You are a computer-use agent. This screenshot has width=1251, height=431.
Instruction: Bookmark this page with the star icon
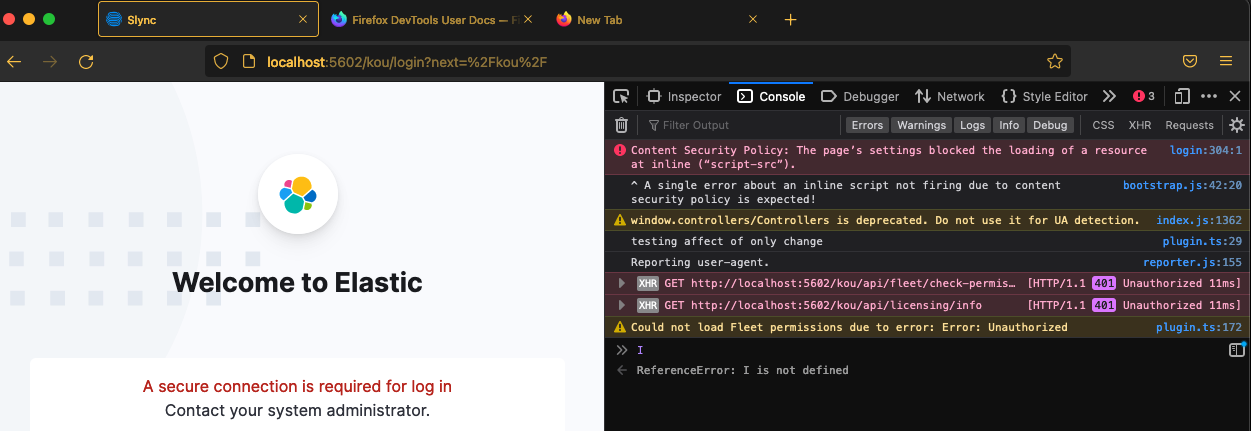pyautogui.click(x=1054, y=62)
